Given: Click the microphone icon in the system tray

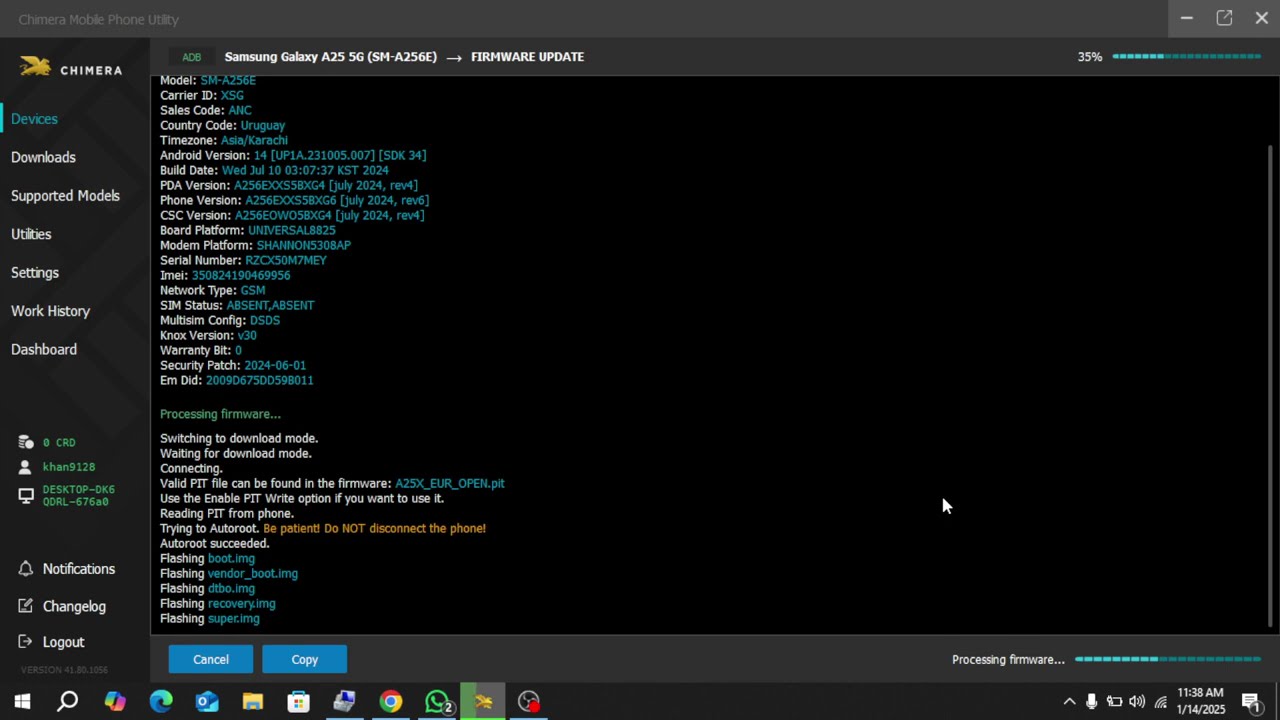Looking at the screenshot, I should tap(1091, 702).
